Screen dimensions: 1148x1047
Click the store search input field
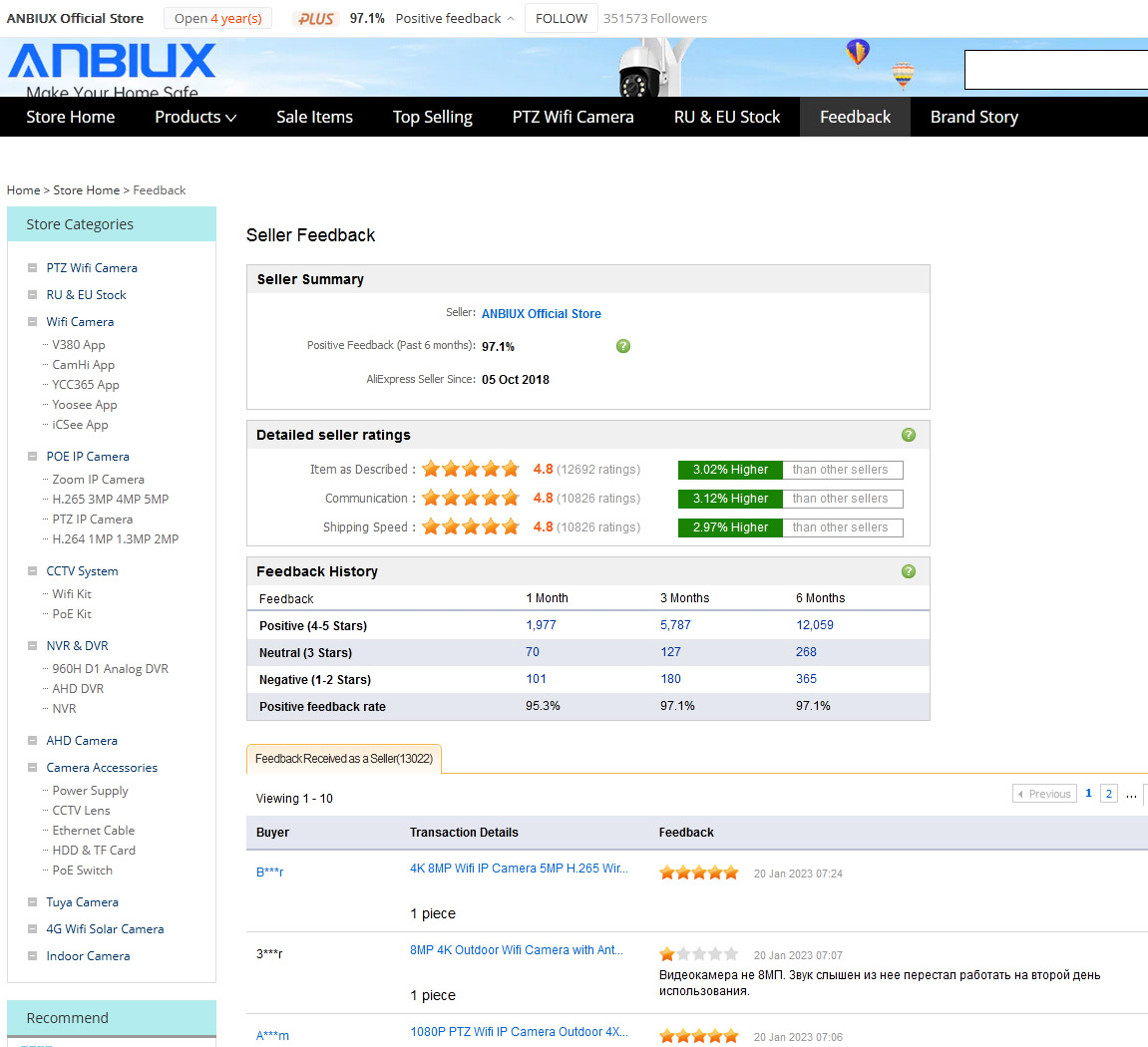pyautogui.click(x=1055, y=70)
